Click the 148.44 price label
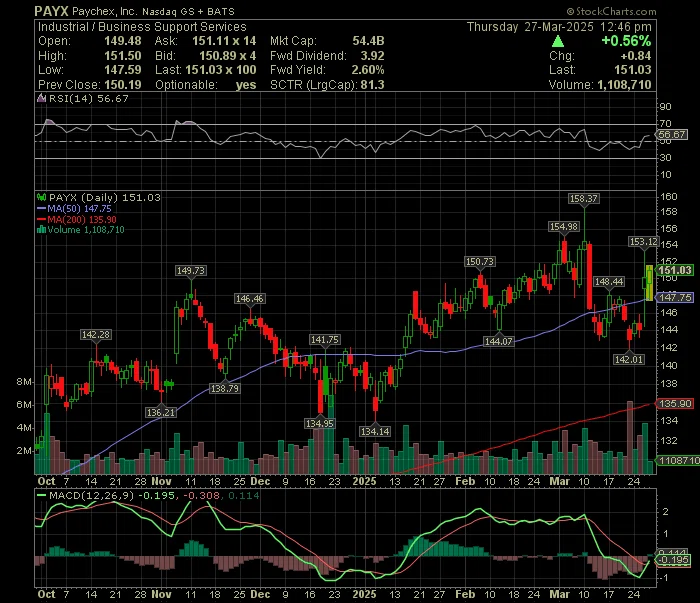 609,282
